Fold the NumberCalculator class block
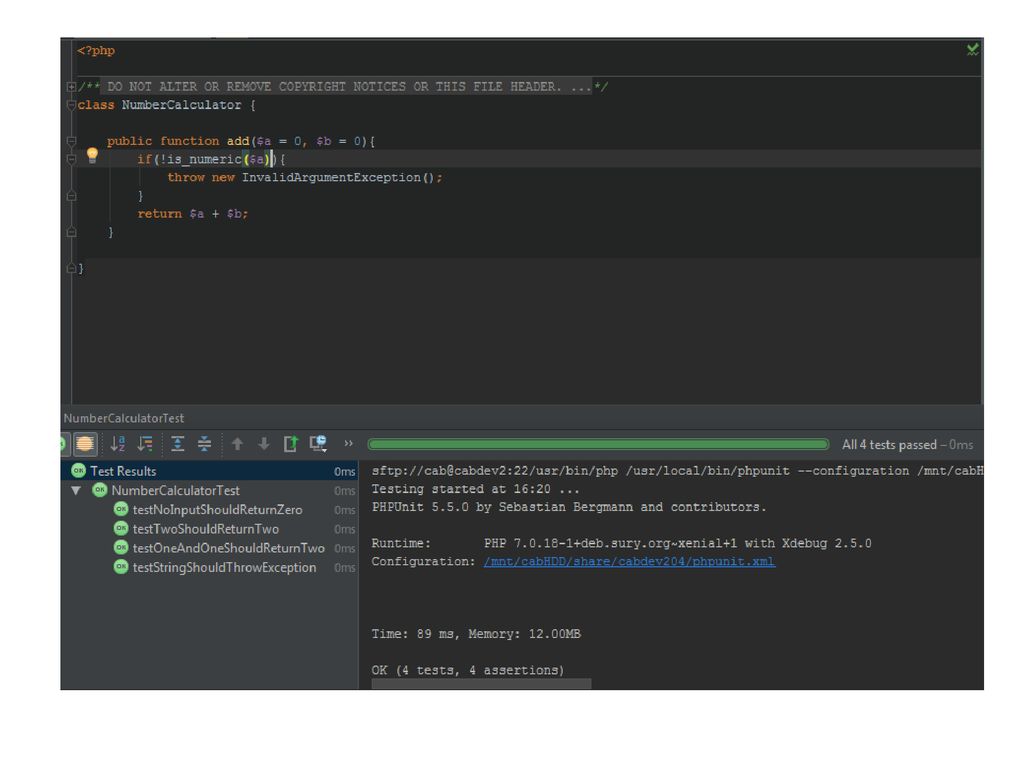 pyautogui.click(x=71, y=105)
